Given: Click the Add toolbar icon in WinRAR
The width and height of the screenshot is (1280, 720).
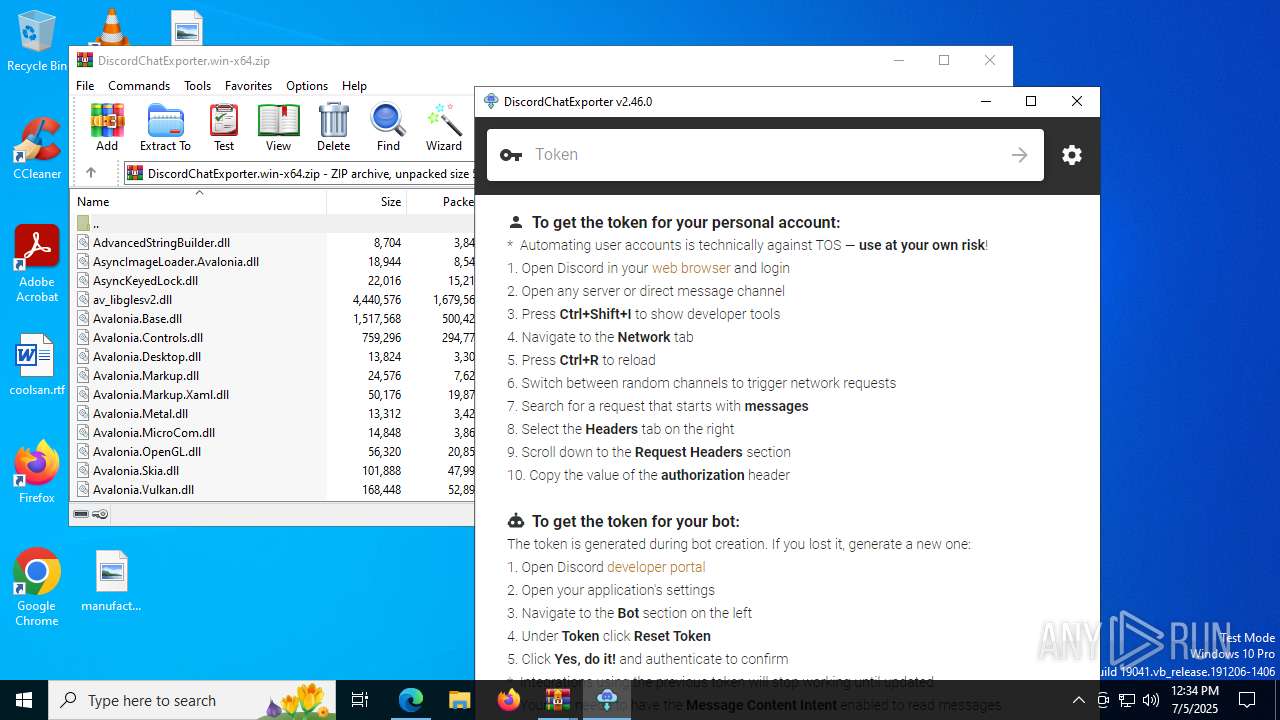Looking at the screenshot, I should (x=107, y=127).
